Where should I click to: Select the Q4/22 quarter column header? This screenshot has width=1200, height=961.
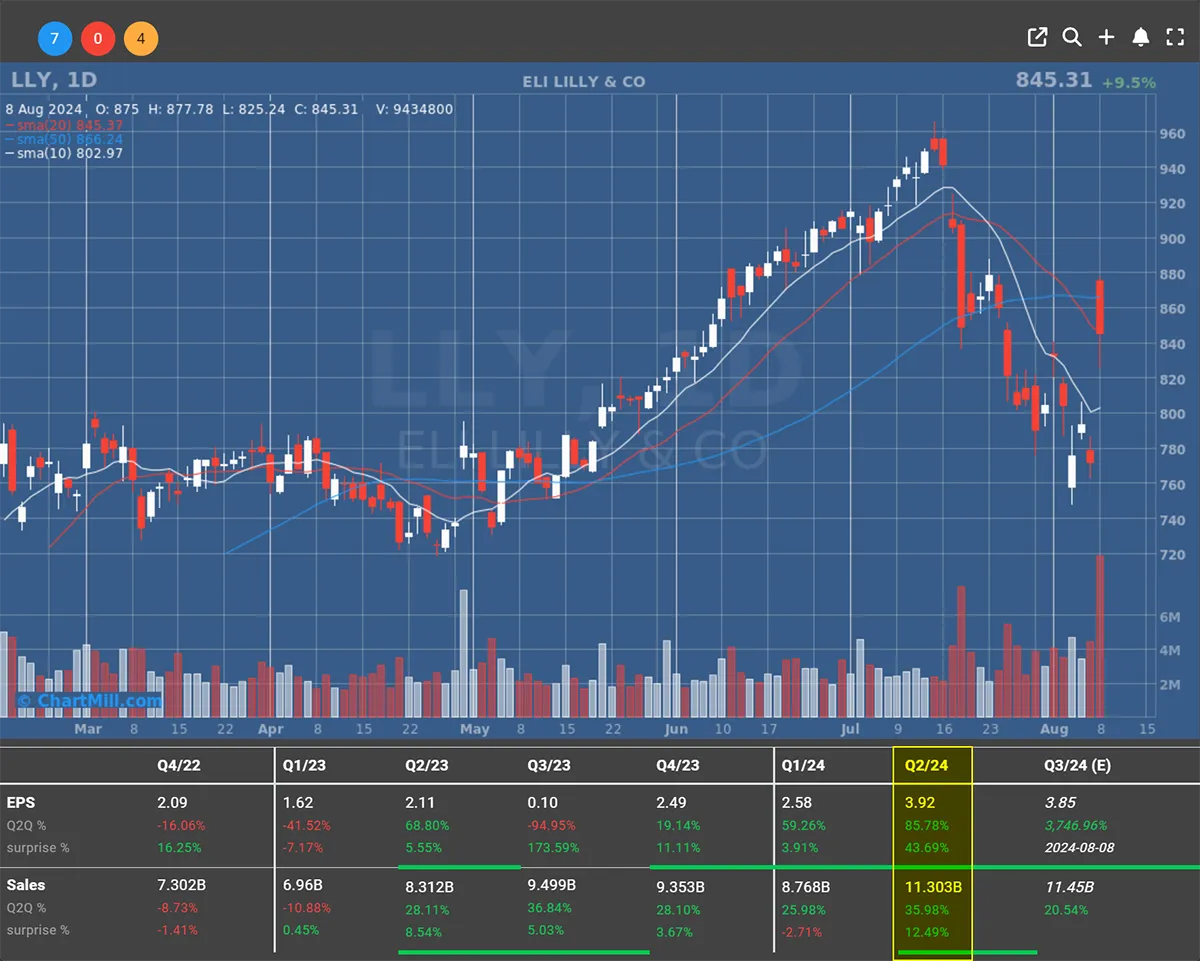tap(181, 765)
